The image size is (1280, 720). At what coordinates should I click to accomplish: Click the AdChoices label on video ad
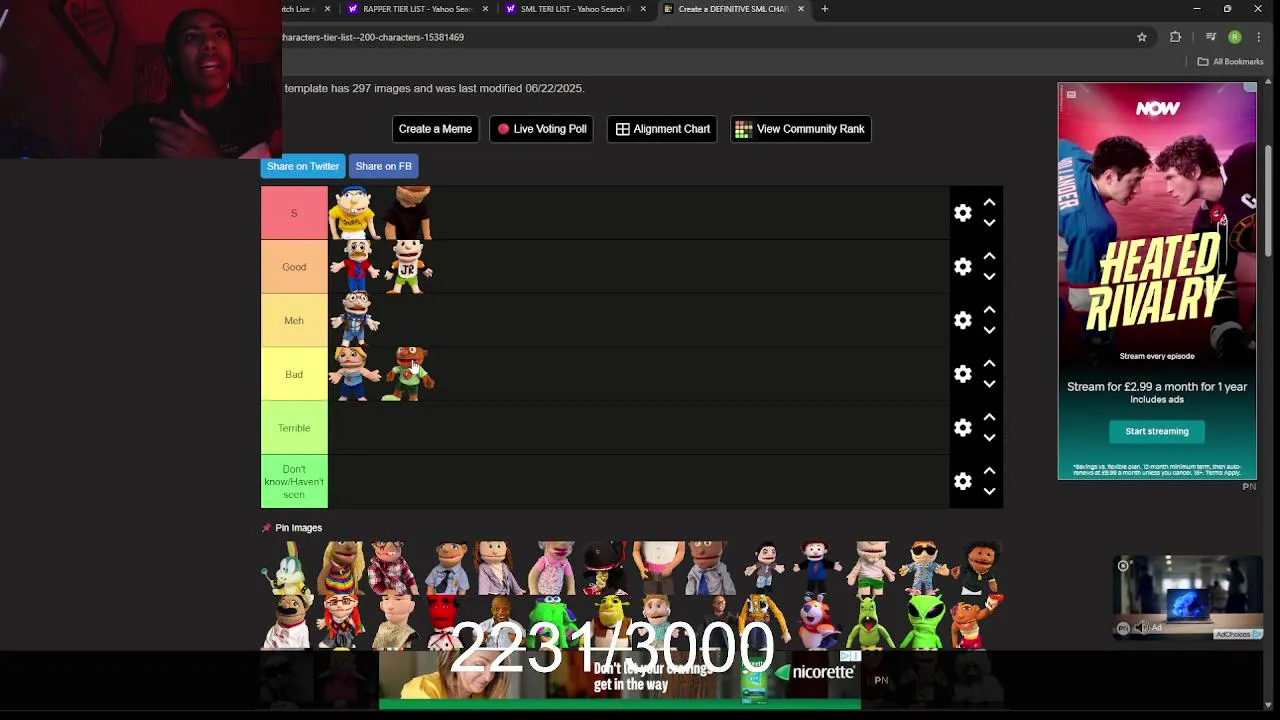click(x=1238, y=634)
